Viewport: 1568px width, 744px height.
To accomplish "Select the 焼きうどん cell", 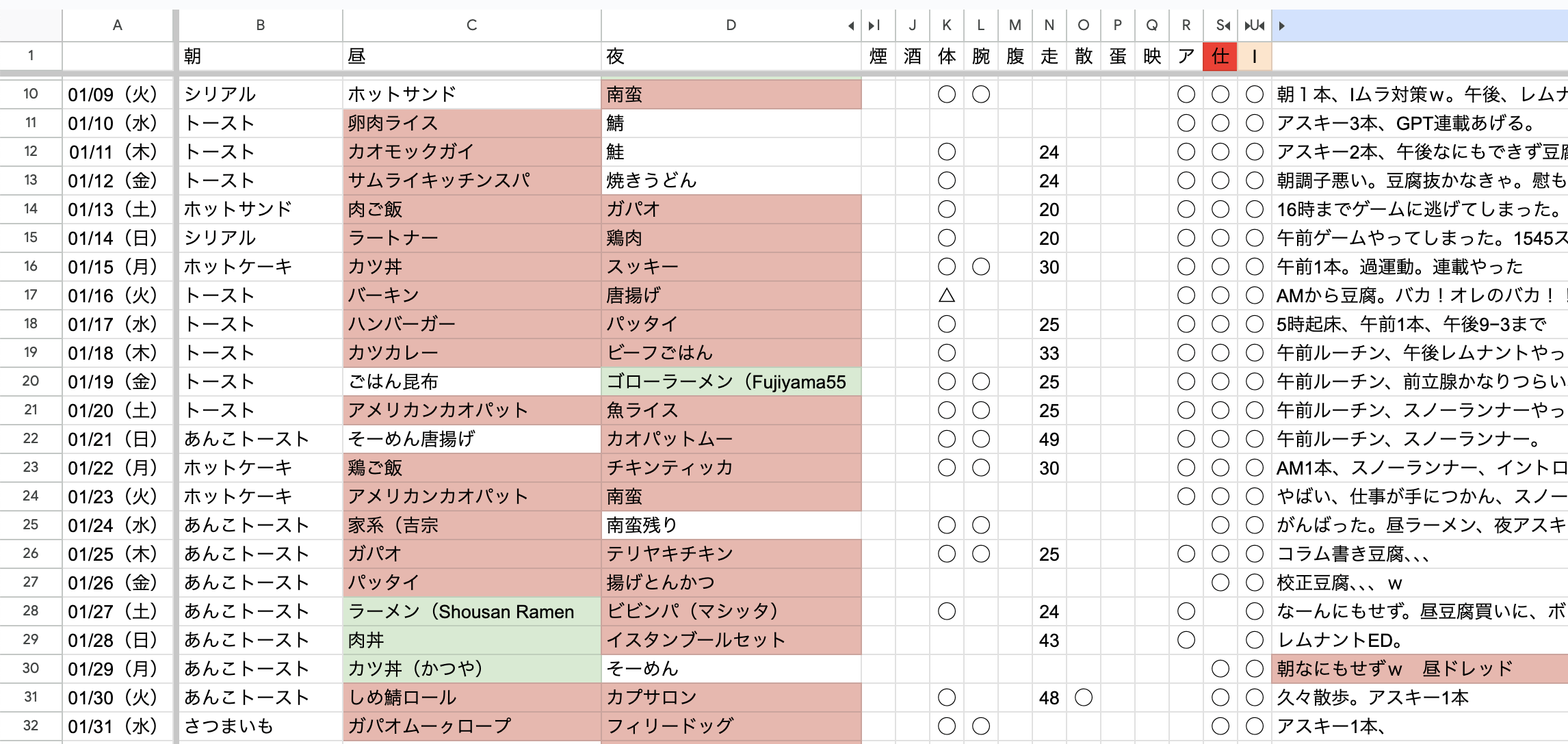I will tap(731, 180).
